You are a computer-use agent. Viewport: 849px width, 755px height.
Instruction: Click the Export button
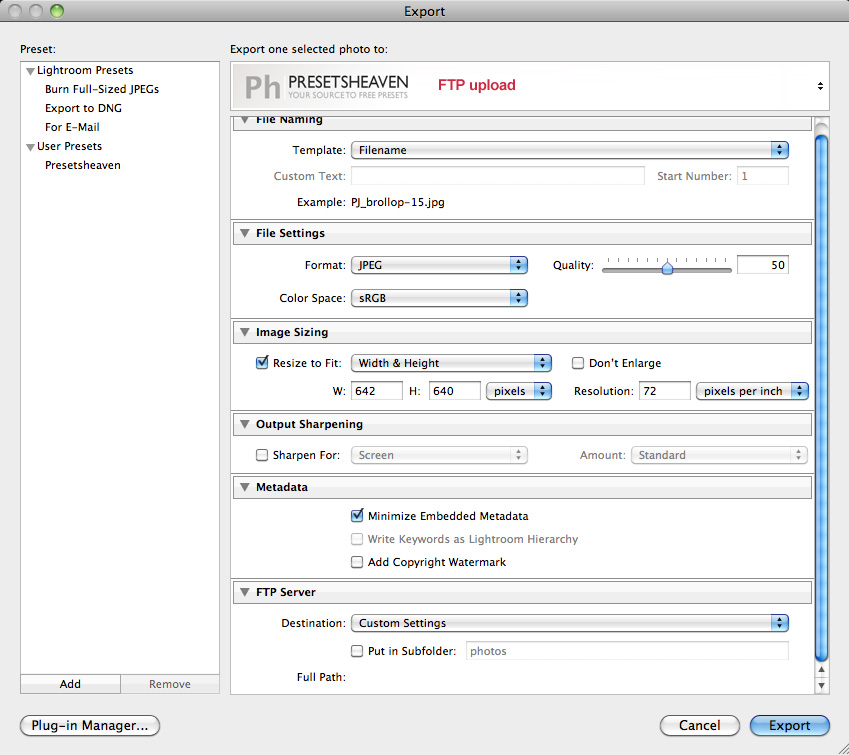[x=789, y=725]
